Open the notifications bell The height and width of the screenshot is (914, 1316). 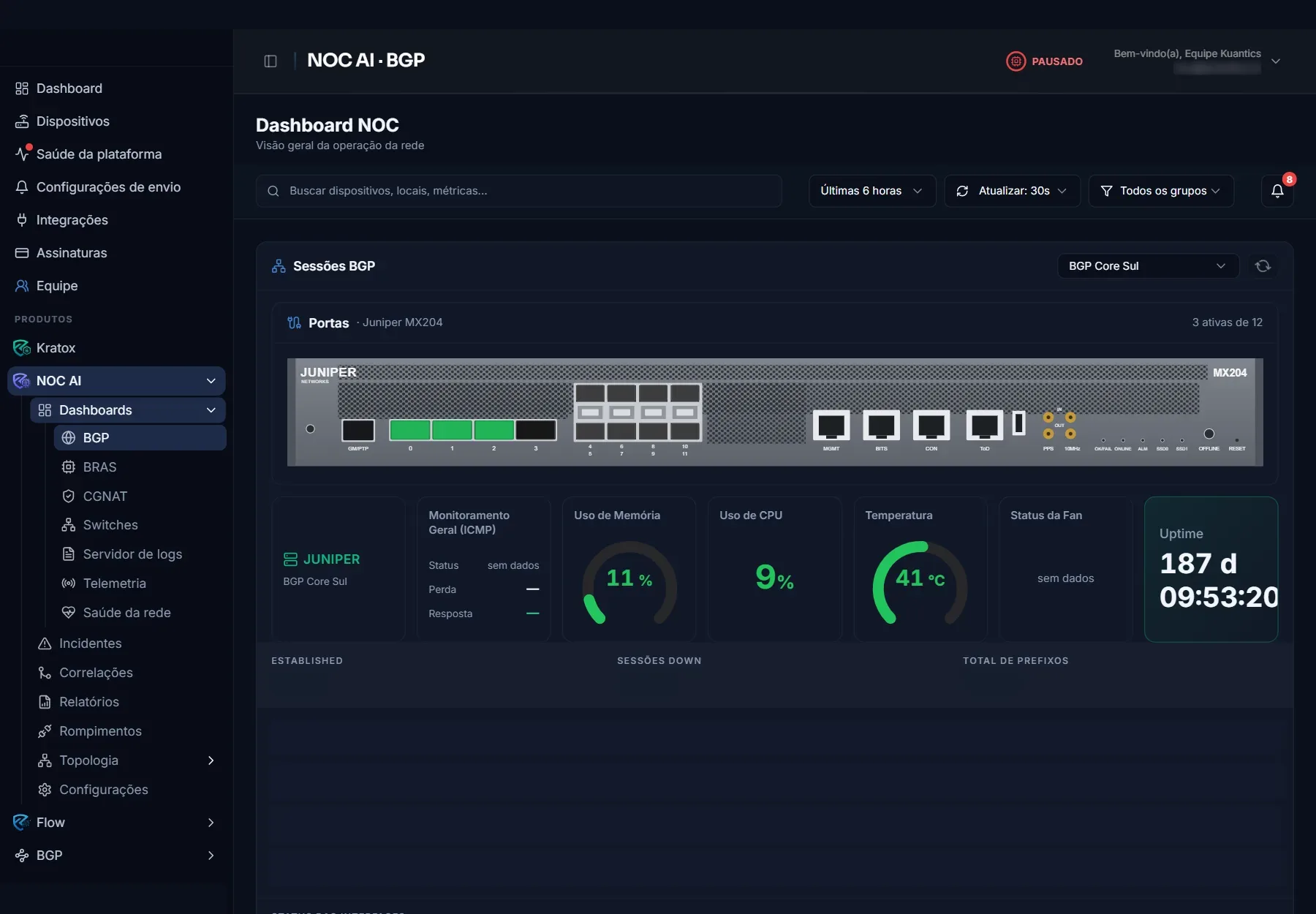1277,191
